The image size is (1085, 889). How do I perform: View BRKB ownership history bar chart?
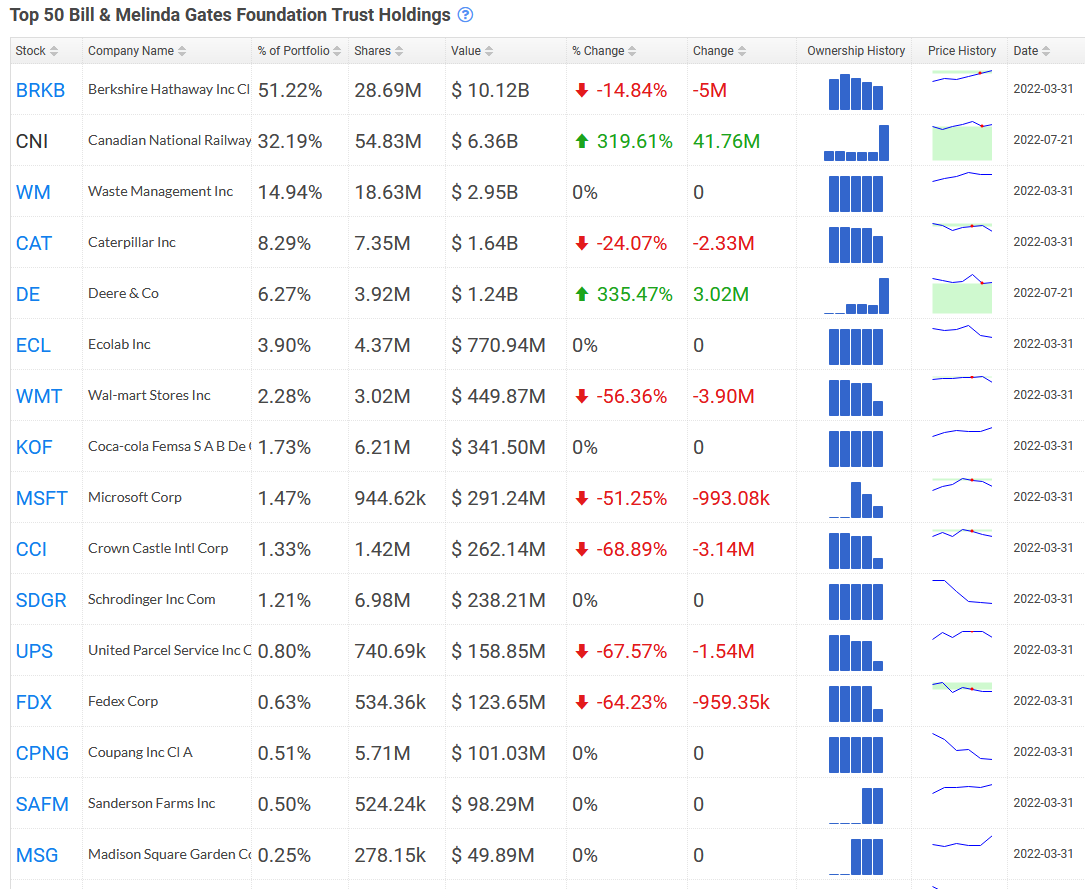[x=856, y=92]
